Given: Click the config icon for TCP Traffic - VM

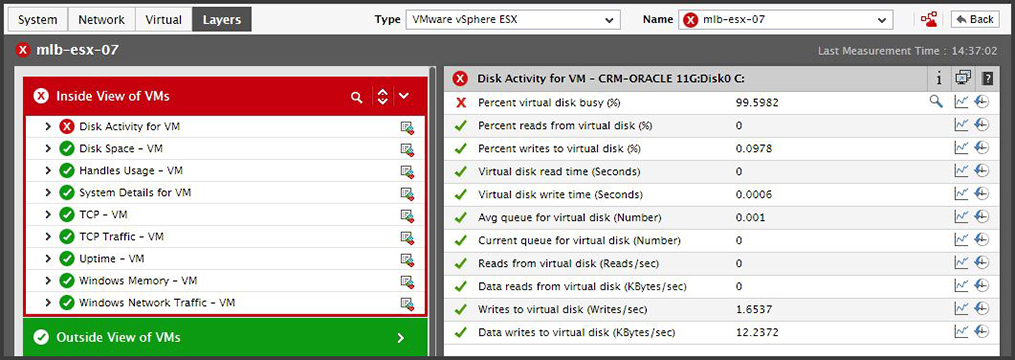Looking at the screenshot, I should (x=407, y=238).
